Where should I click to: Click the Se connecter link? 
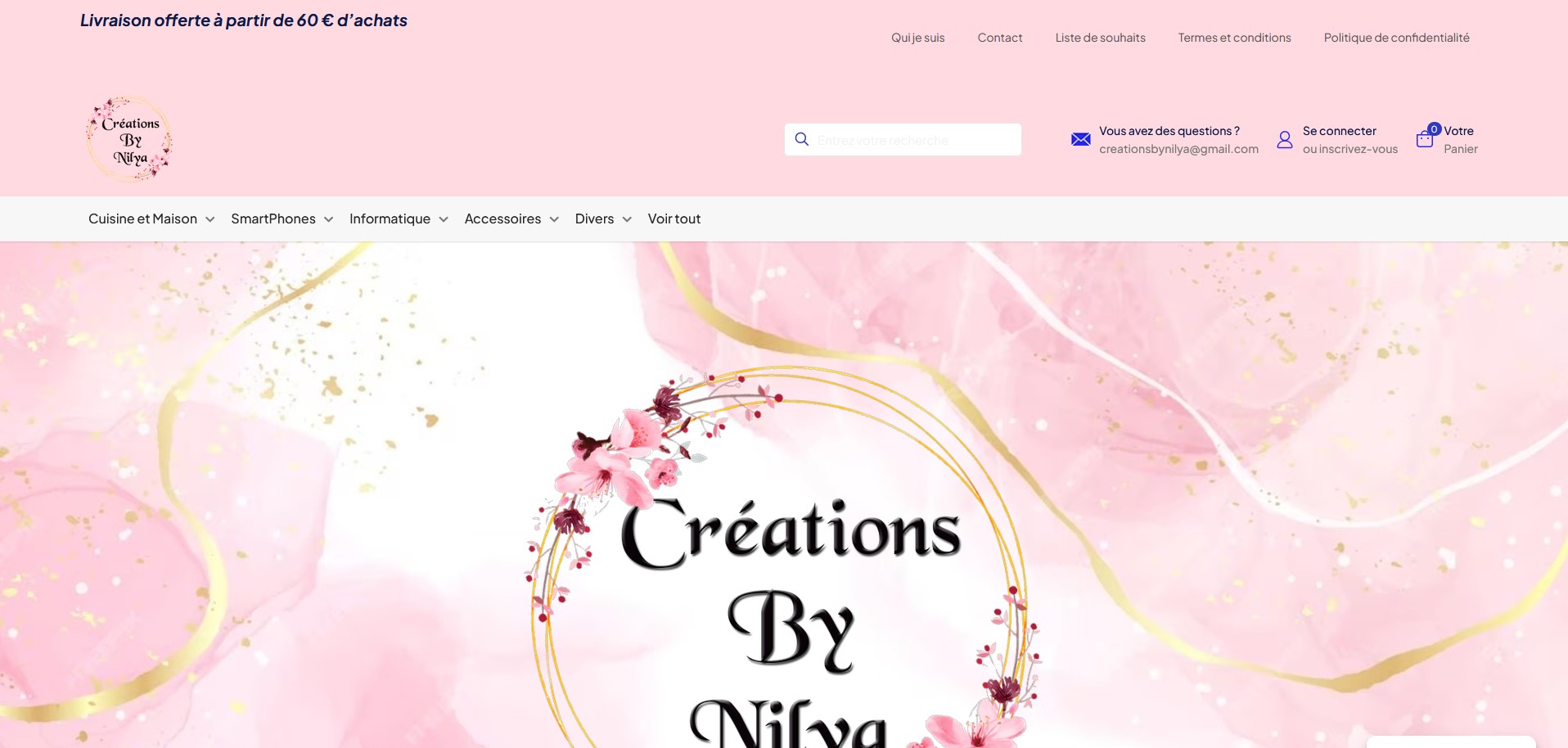[x=1338, y=130]
